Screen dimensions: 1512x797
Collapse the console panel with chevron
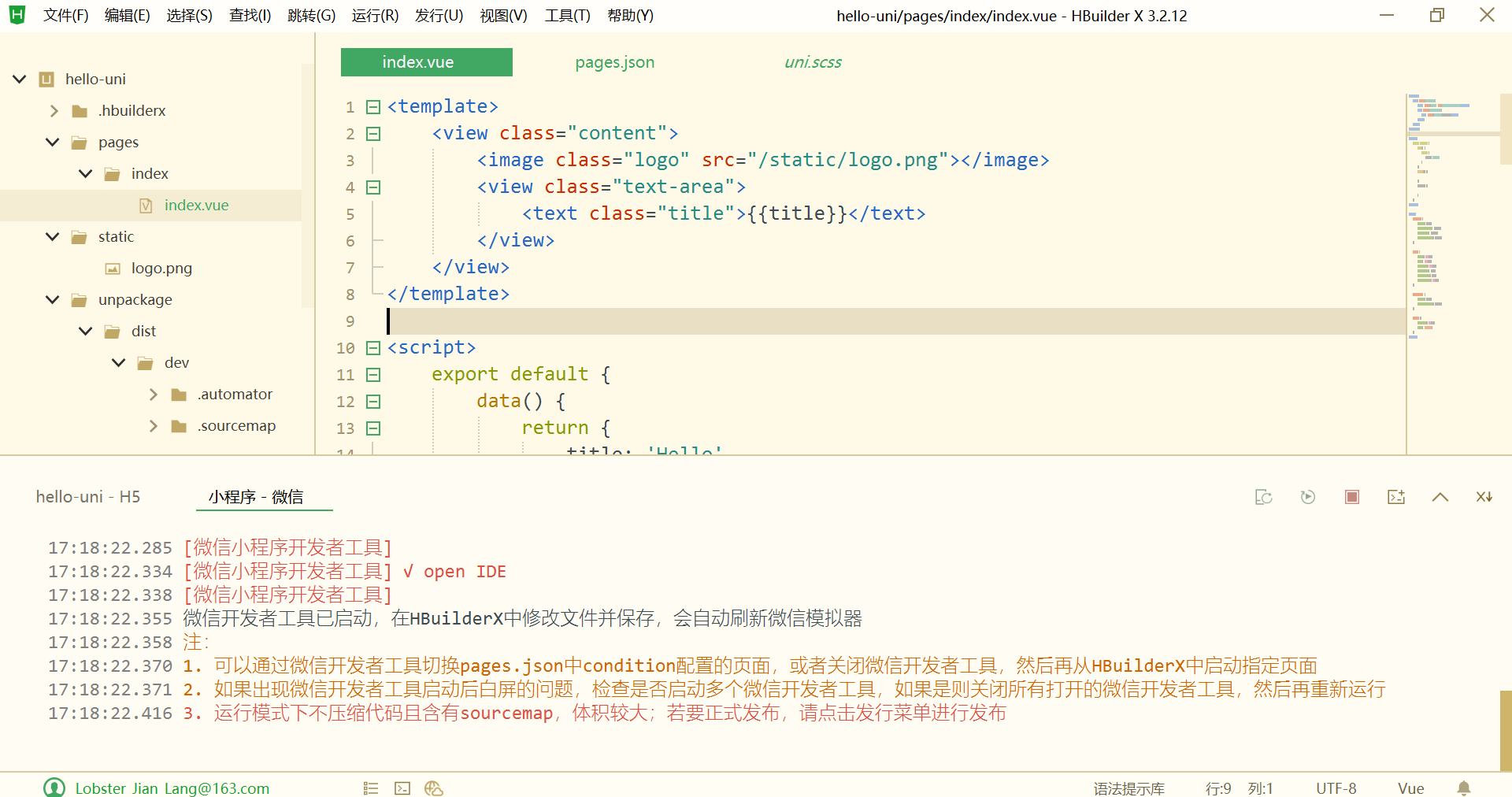[x=1440, y=497]
